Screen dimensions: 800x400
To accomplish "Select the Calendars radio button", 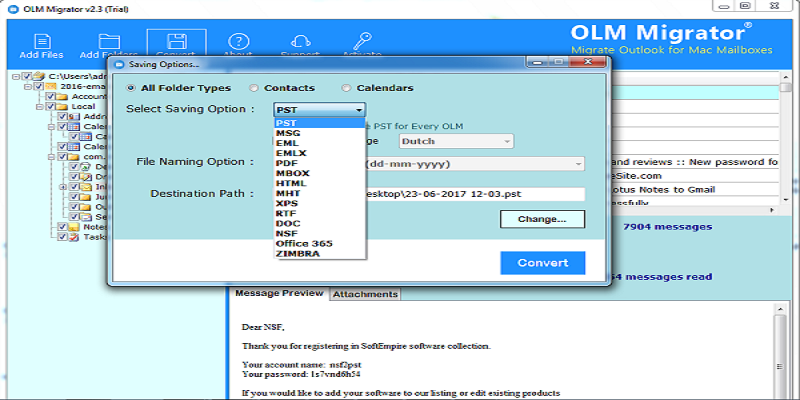I will tap(346, 88).
